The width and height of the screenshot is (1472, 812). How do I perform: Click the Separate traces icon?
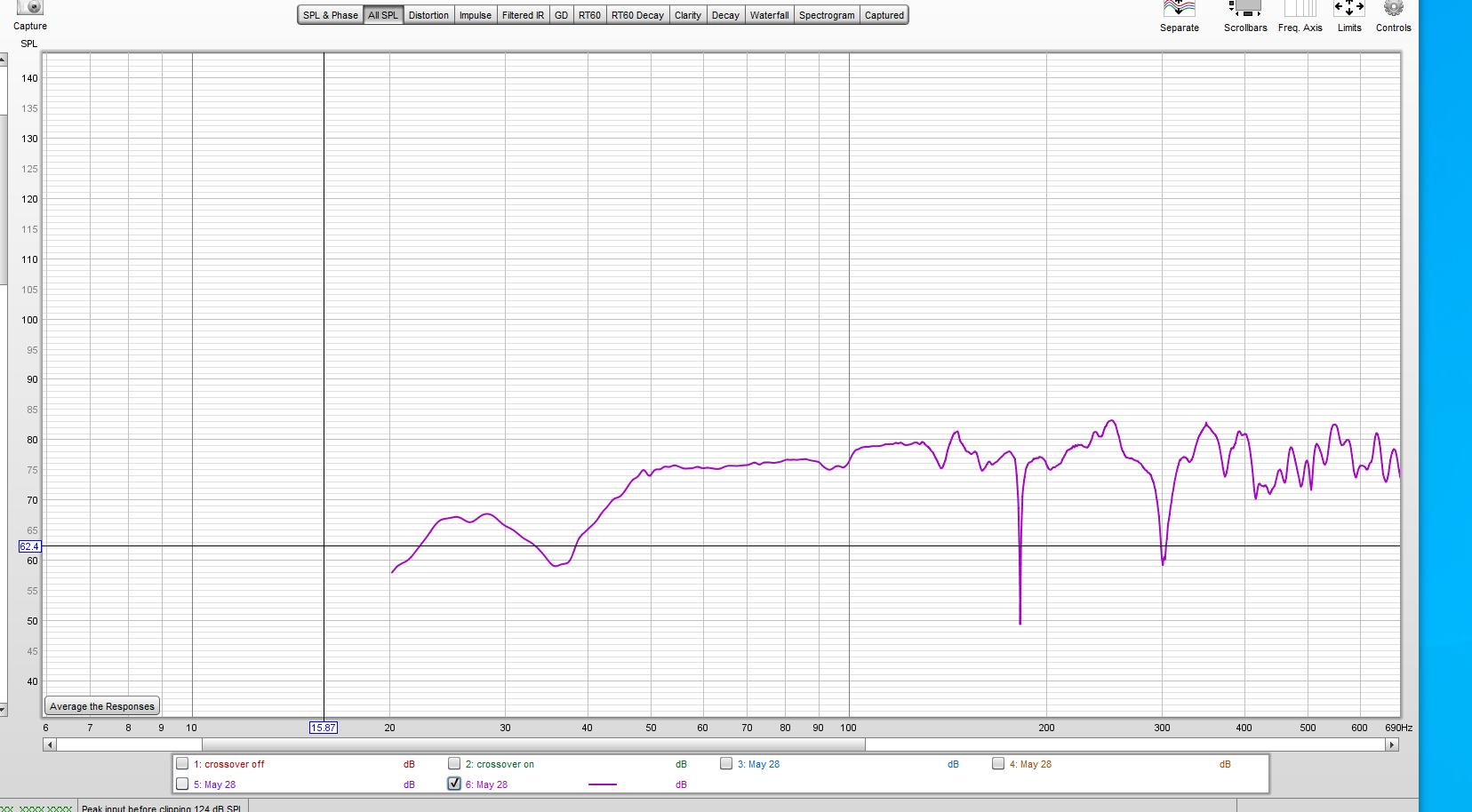(x=1179, y=9)
